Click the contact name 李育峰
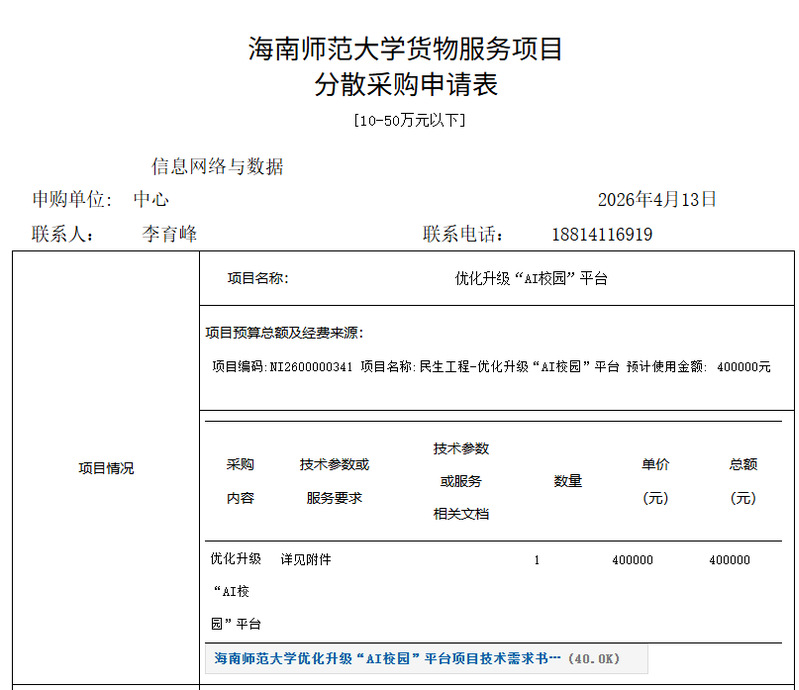 (x=169, y=234)
